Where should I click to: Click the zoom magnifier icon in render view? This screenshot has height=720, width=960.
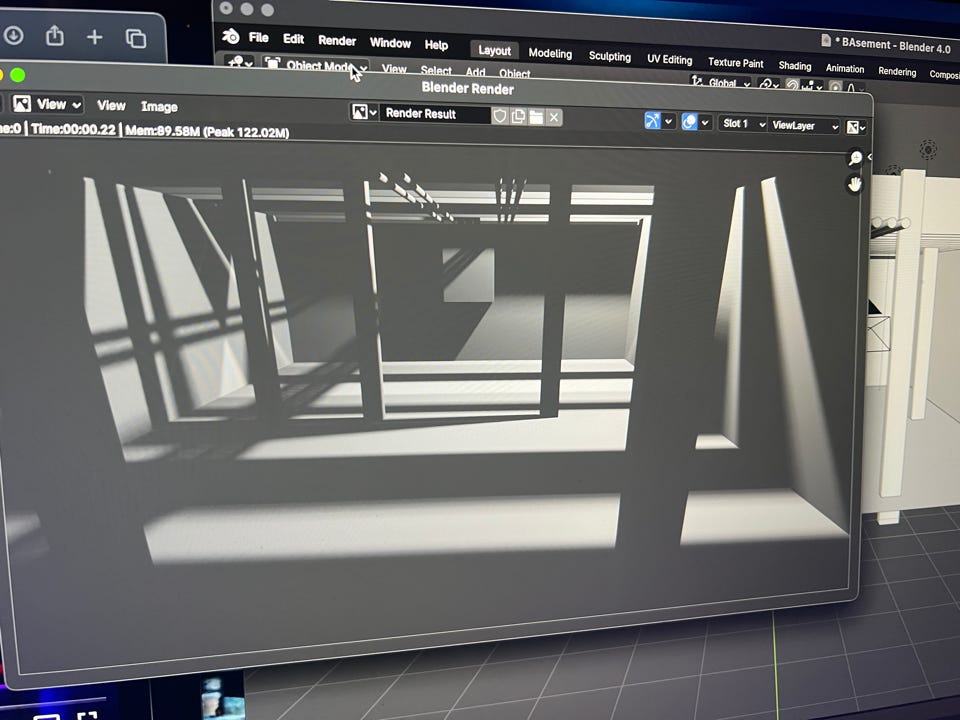pyautogui.click(x=855, y=158)
